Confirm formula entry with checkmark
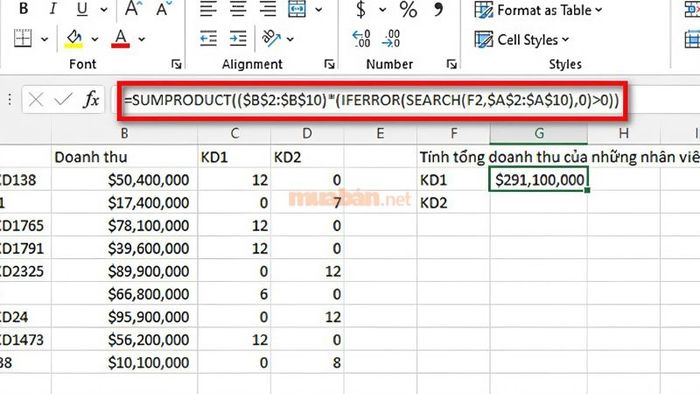Screen dimensions: 700x394 63,100
